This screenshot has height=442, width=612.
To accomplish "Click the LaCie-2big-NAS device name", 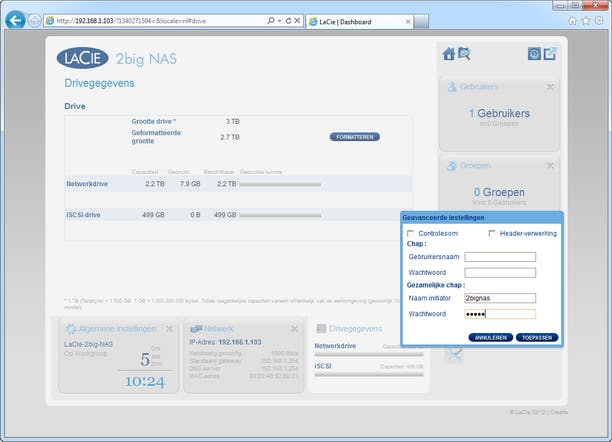I will (x=88, y=344).
